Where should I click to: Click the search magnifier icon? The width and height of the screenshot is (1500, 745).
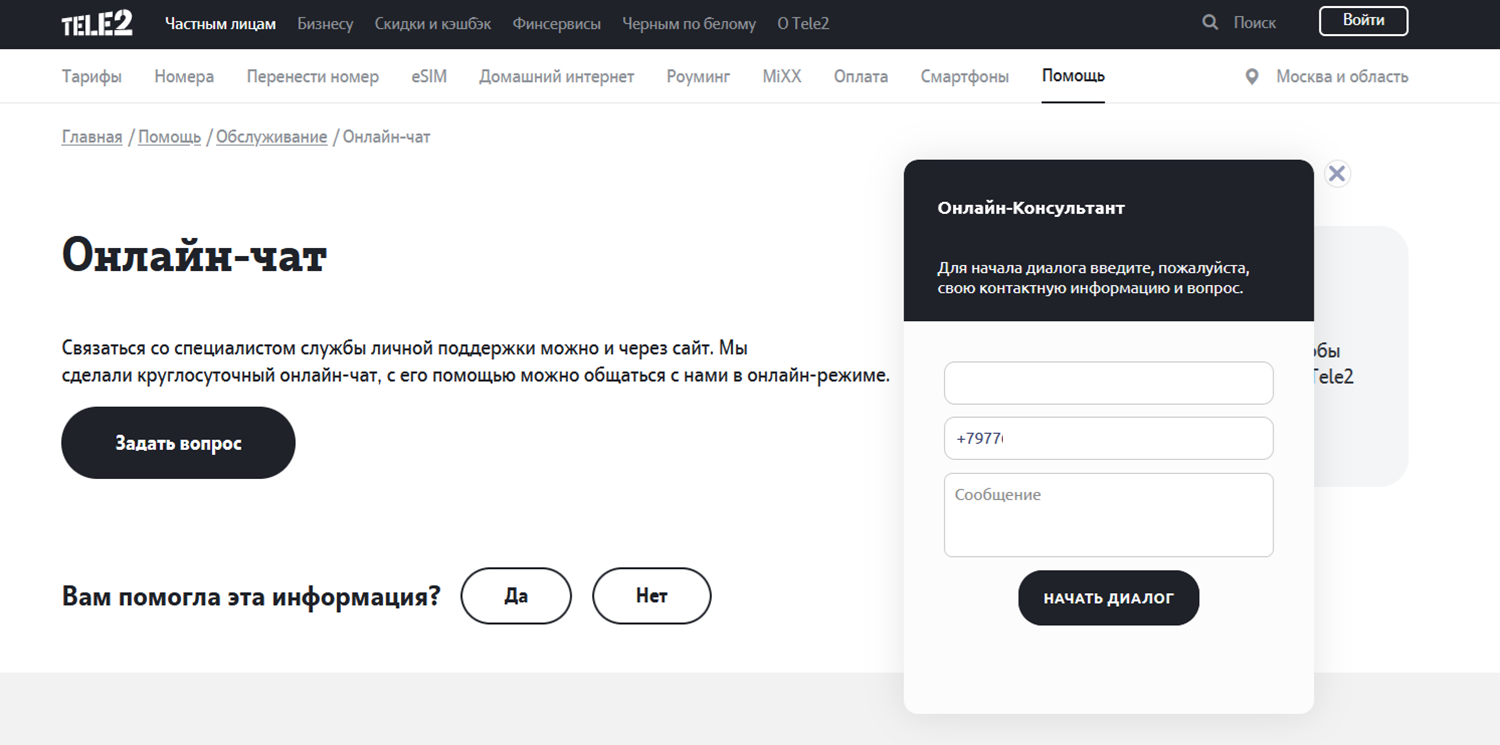click(x=1210, y=22)
